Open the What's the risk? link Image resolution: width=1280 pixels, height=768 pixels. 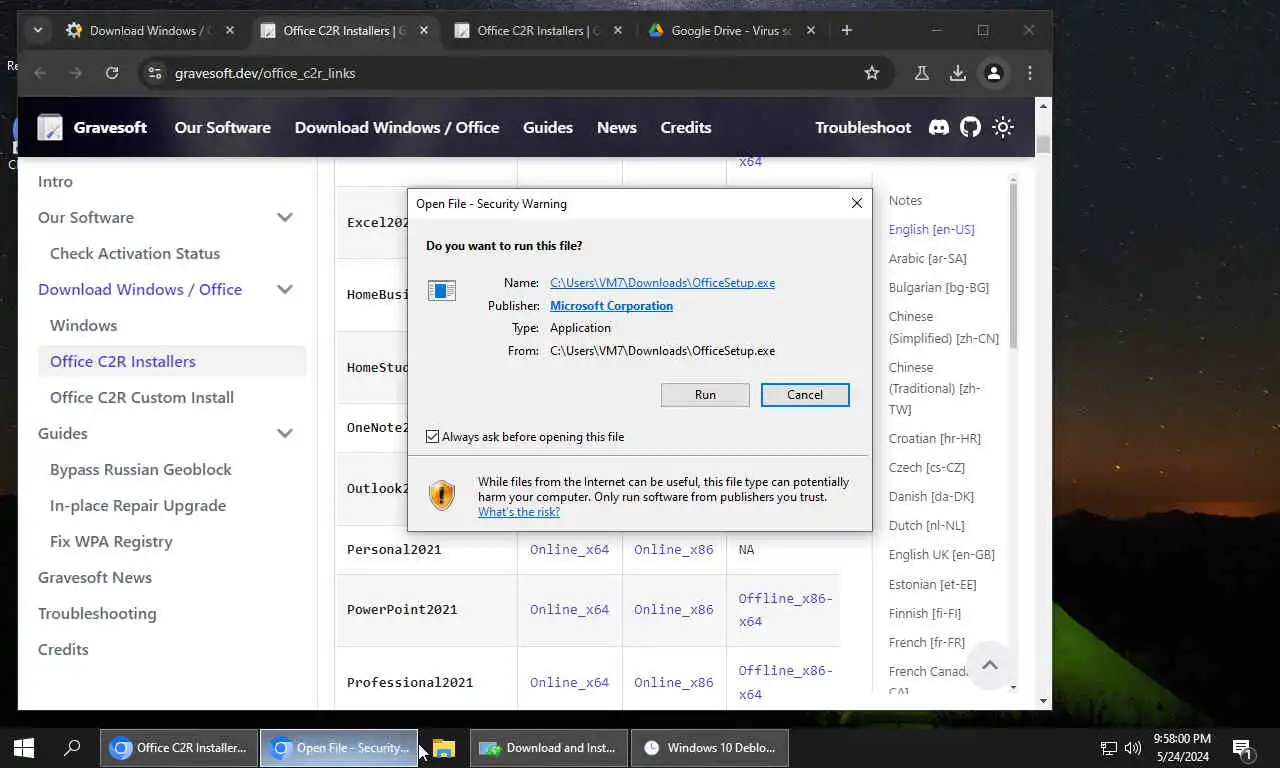coord(519,512)
